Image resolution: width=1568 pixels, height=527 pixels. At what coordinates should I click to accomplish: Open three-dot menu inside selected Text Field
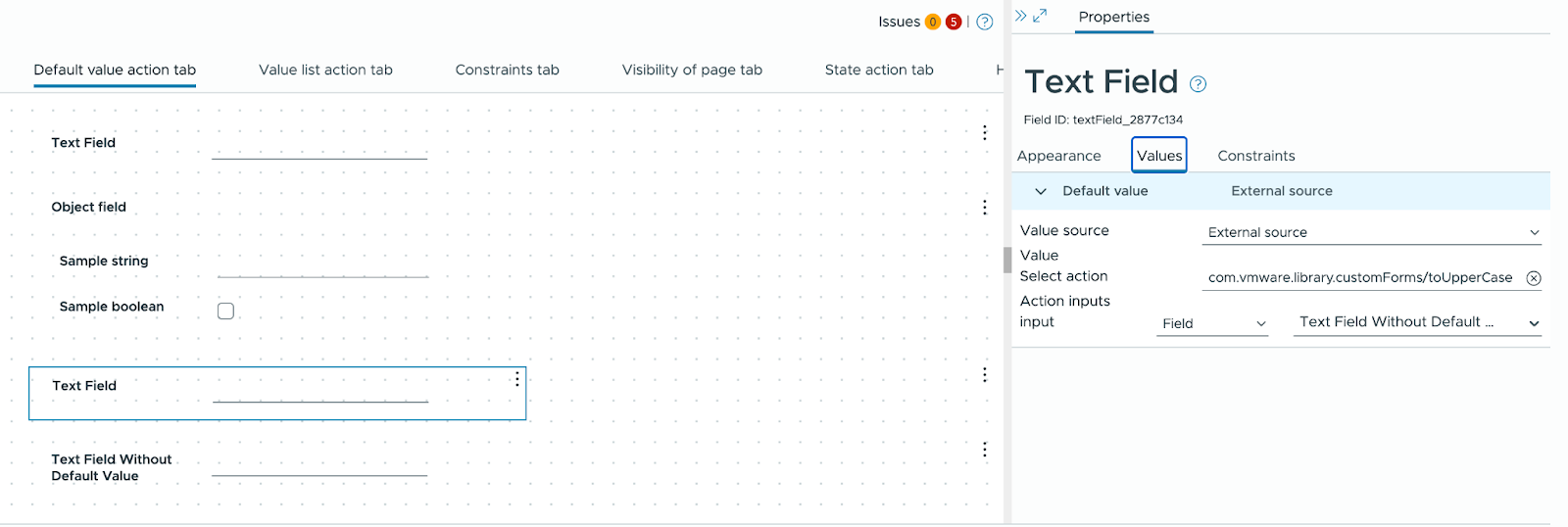tap(517, 379)
